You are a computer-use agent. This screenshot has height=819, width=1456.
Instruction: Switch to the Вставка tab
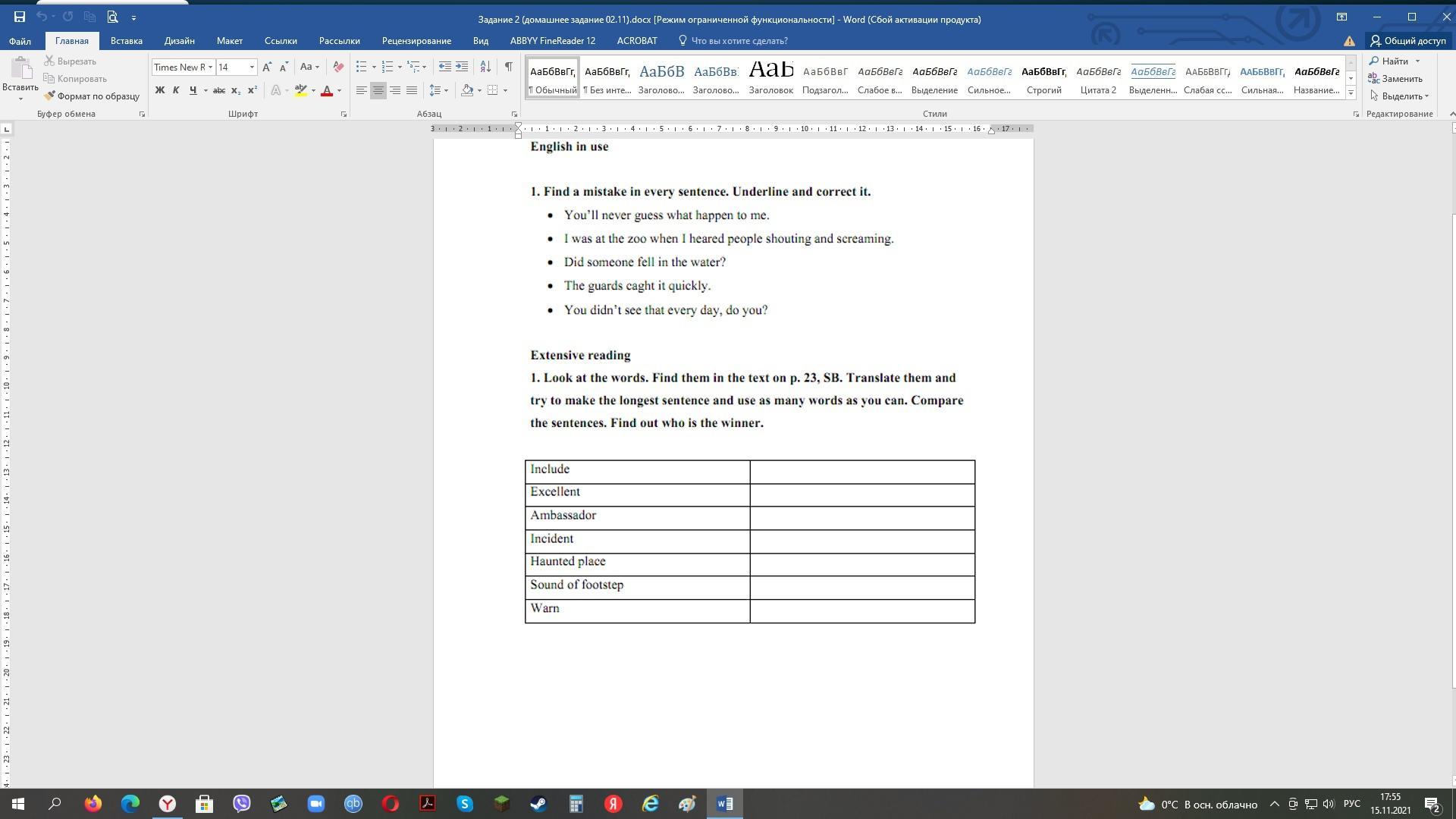tap(127, 41)
